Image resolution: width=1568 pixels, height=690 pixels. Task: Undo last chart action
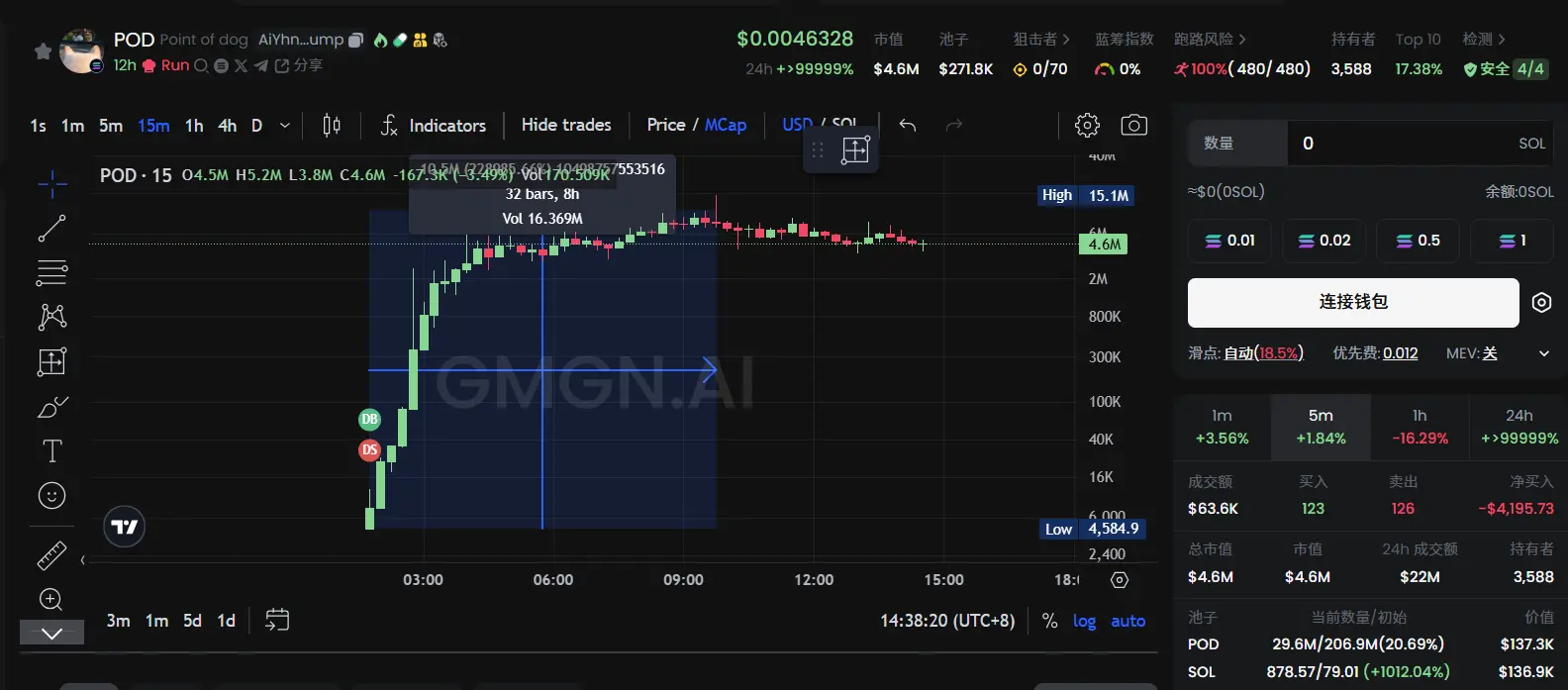pos(907,125)
